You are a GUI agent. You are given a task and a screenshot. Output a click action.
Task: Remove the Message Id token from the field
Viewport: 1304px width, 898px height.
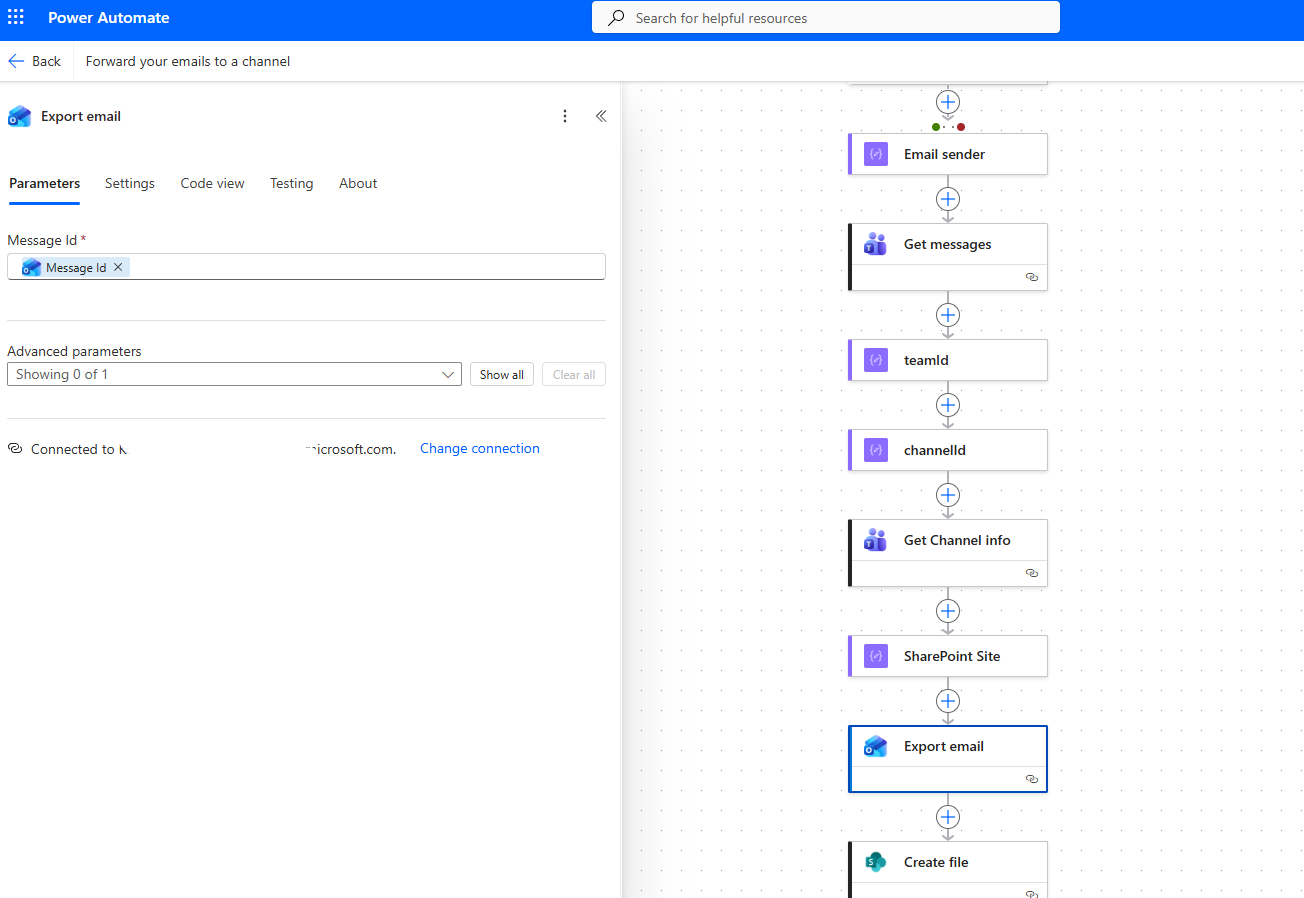pyautogui.click(x=118, y=267)
